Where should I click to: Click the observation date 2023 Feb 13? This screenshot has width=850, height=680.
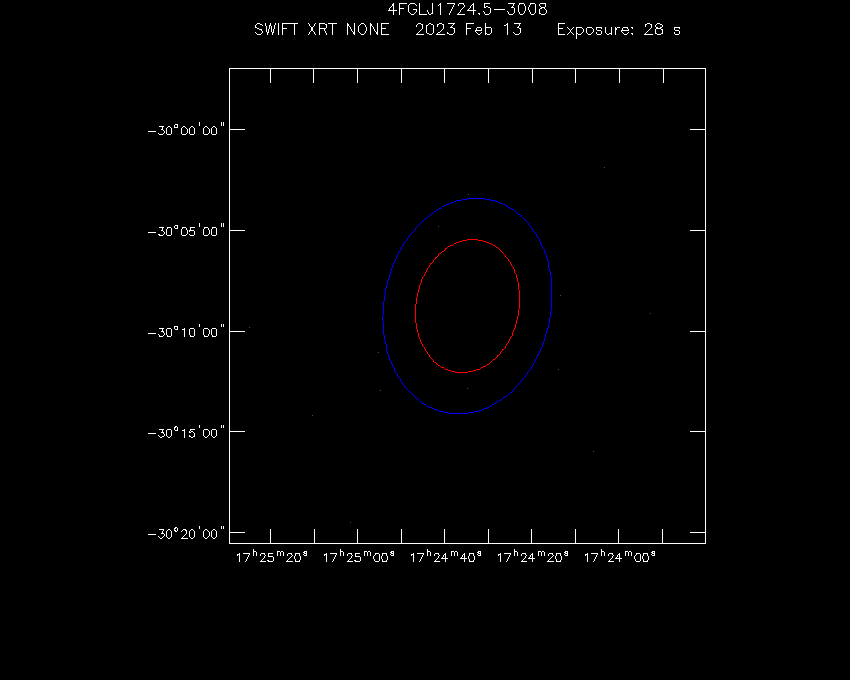pyautogui.click(x=468, y=29)
